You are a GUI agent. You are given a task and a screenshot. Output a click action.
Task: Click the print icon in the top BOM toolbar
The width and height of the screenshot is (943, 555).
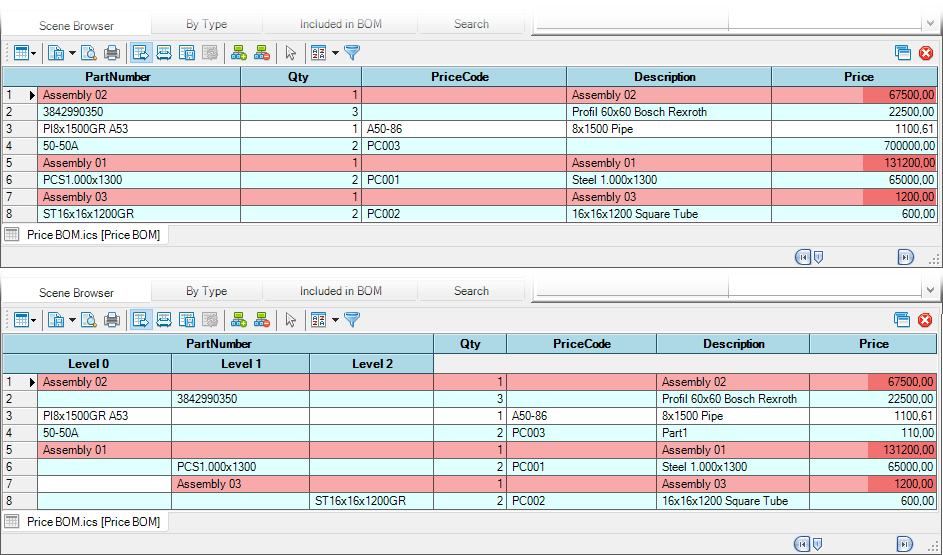112,53
